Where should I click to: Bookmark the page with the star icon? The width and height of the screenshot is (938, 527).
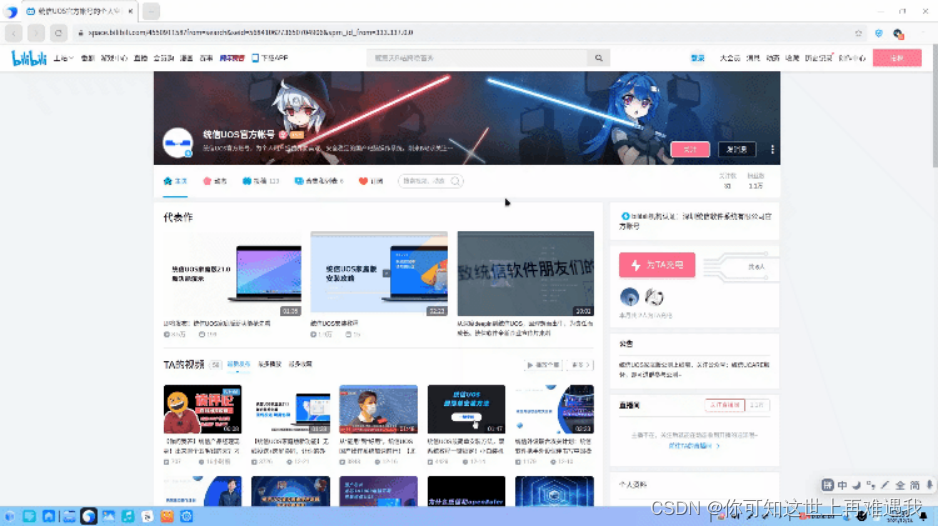point(858,33)
